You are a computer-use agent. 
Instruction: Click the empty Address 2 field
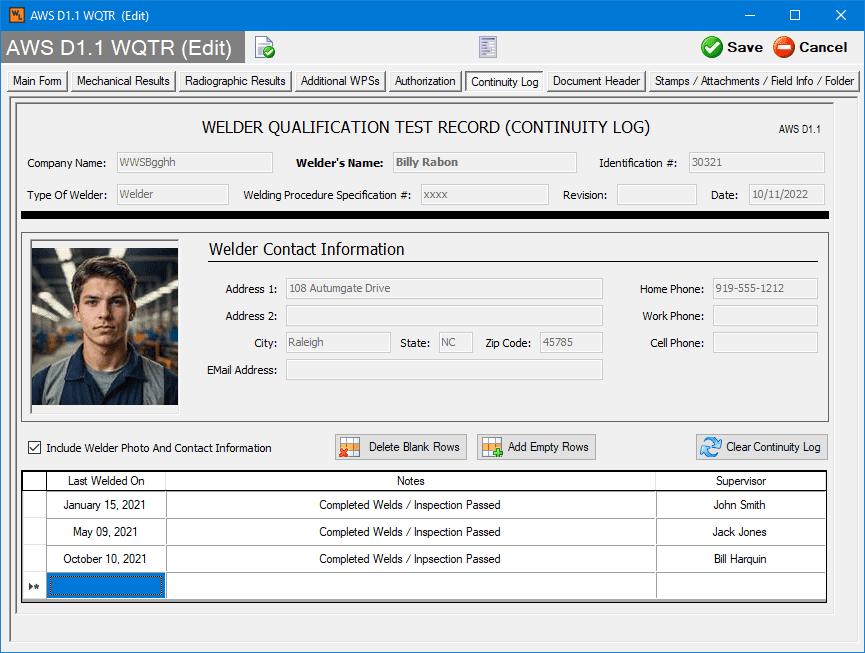pyautogui.click(x=444, y=315)
